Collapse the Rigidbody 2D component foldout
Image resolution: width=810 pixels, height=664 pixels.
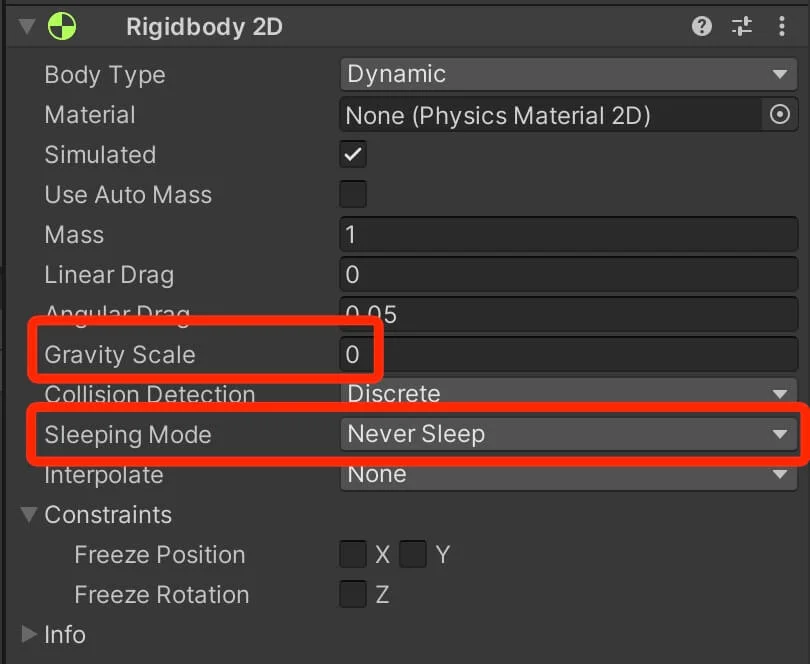25,27
